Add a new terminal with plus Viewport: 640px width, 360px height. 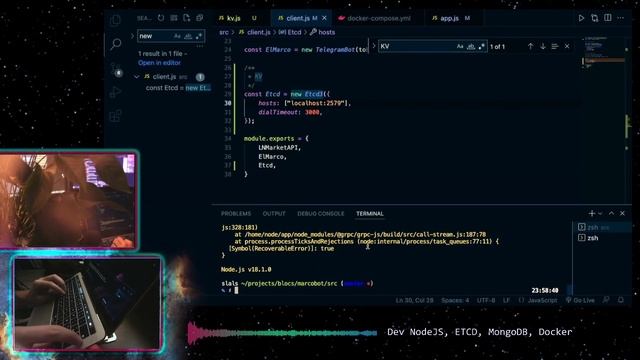pyautogui.click(x=591, y=213)
